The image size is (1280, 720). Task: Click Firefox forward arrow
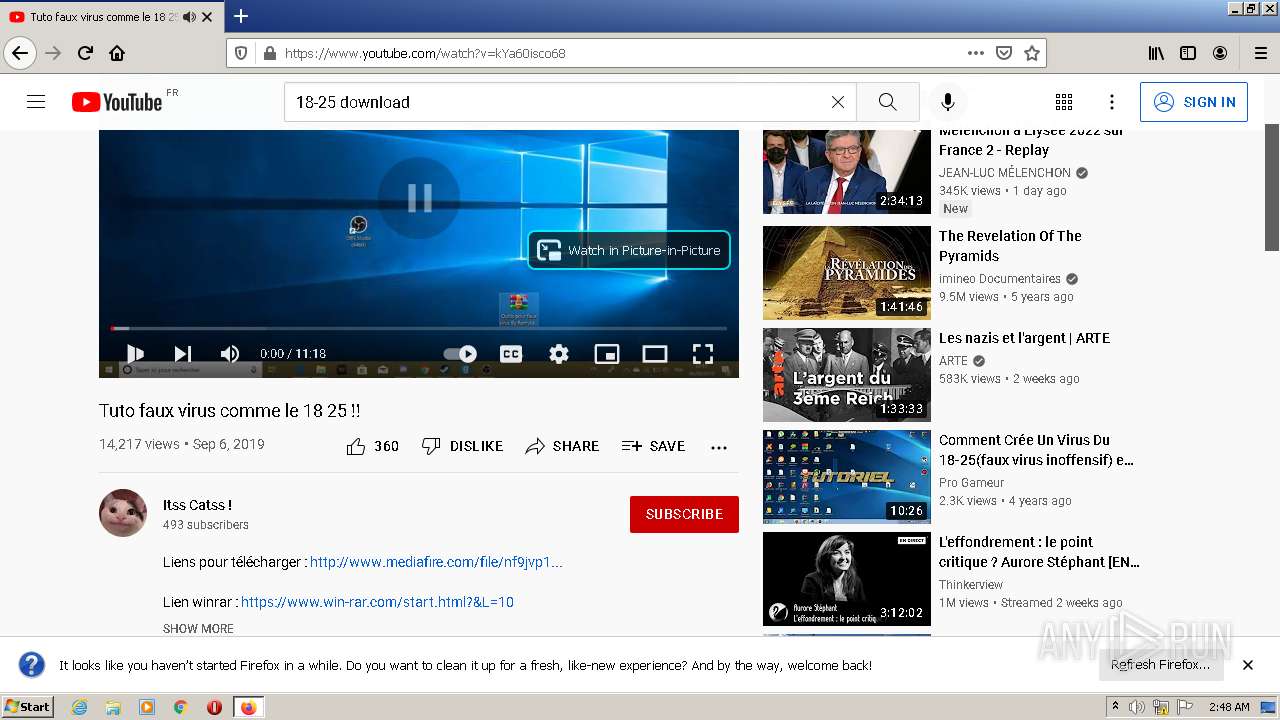54,53
